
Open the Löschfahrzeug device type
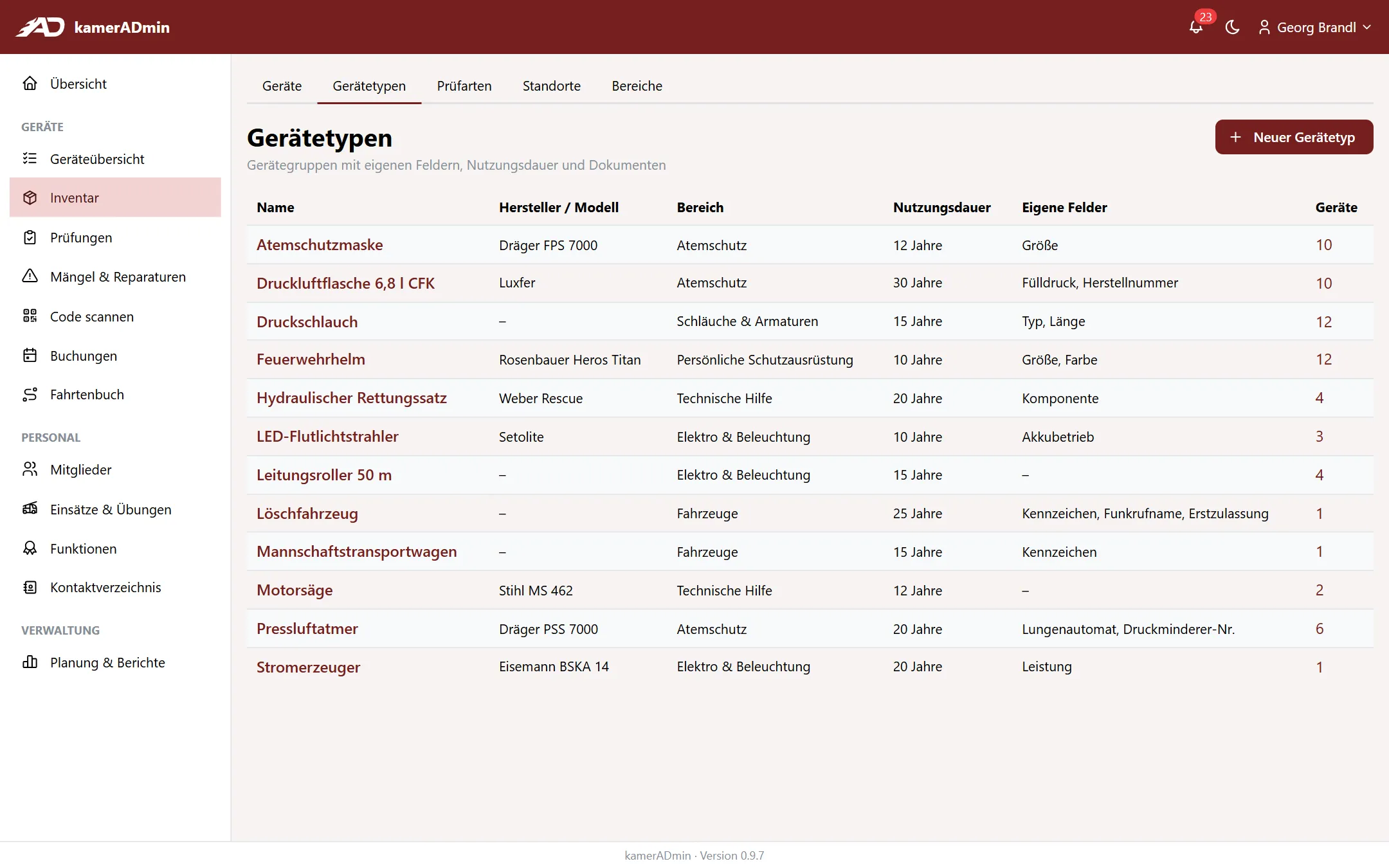[307, 514]
